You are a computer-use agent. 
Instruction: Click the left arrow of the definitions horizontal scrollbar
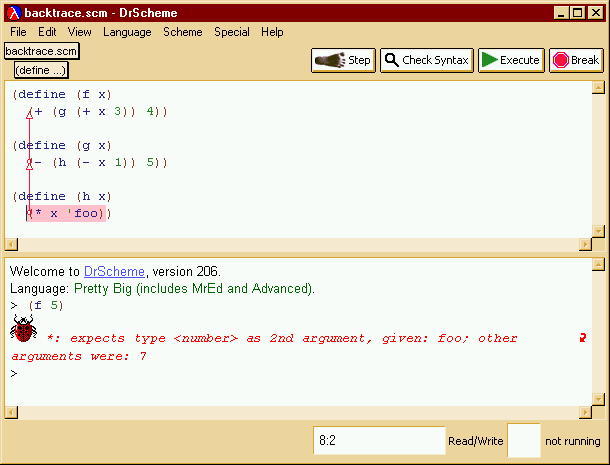pos(11,245)
